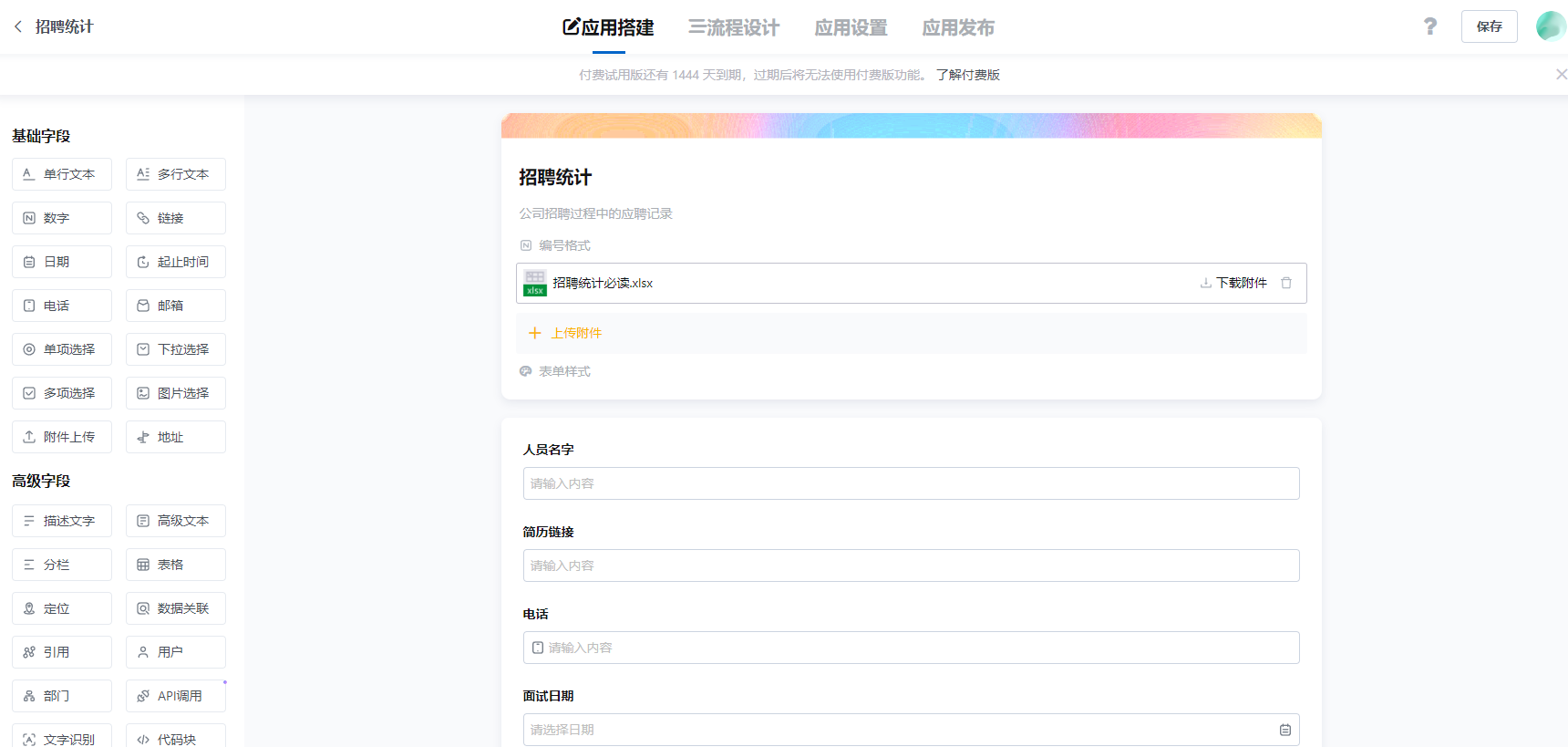Screen dimensions: 1568x747
Task: Add a 电话 field from the palette
Action: pyautogui.click(x=62, y=306)
